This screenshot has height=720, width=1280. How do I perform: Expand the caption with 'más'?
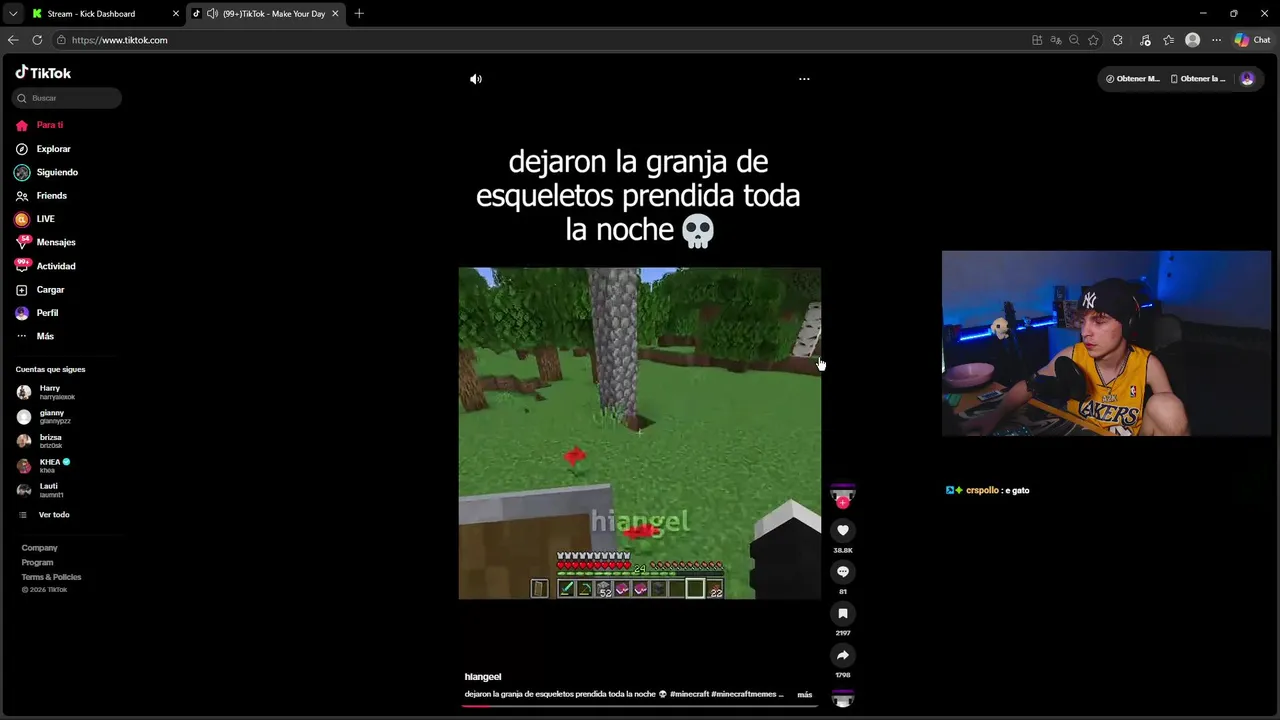[x=804, y=694]
